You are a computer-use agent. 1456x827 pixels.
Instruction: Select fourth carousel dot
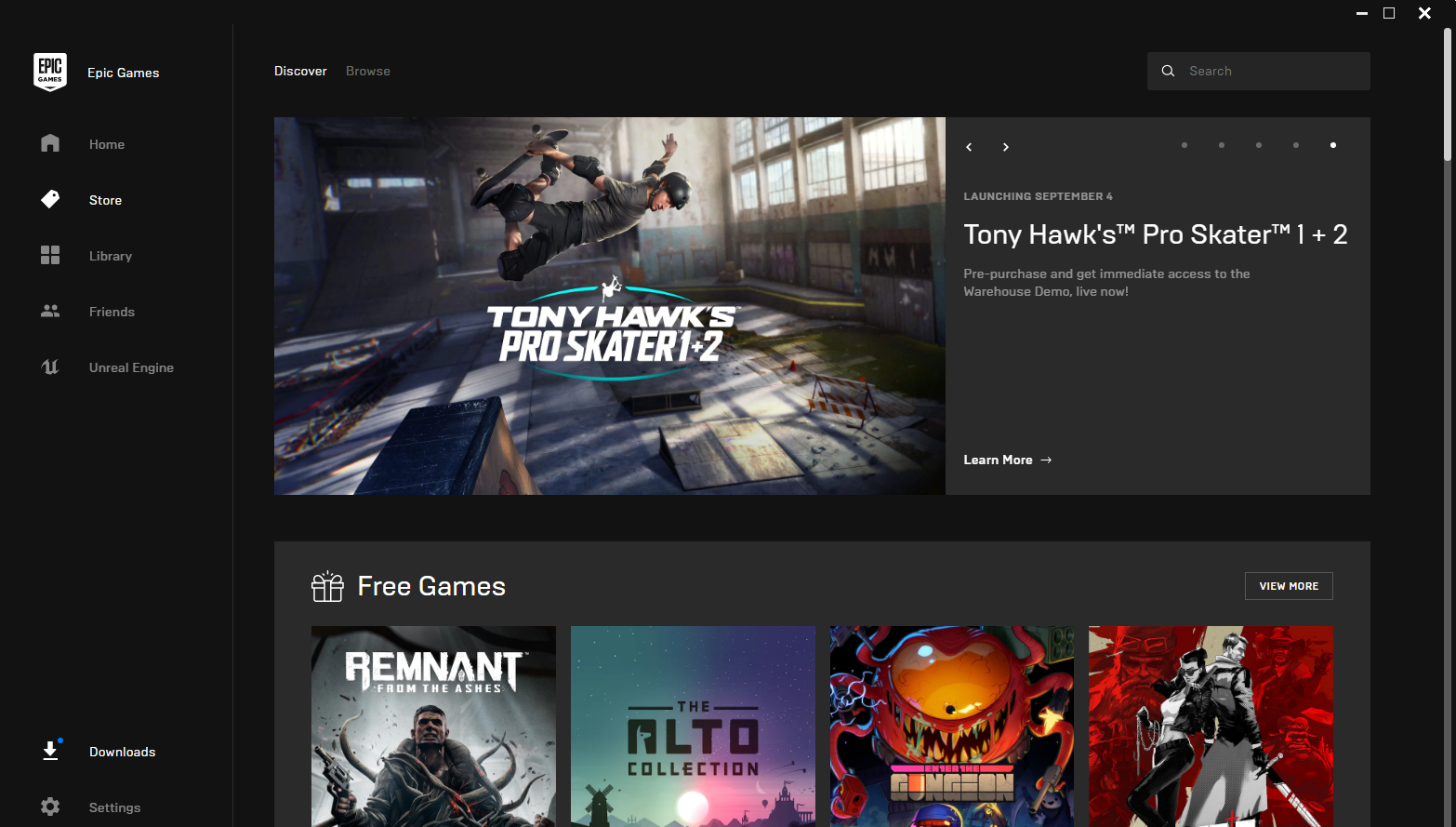point(1296,145)
